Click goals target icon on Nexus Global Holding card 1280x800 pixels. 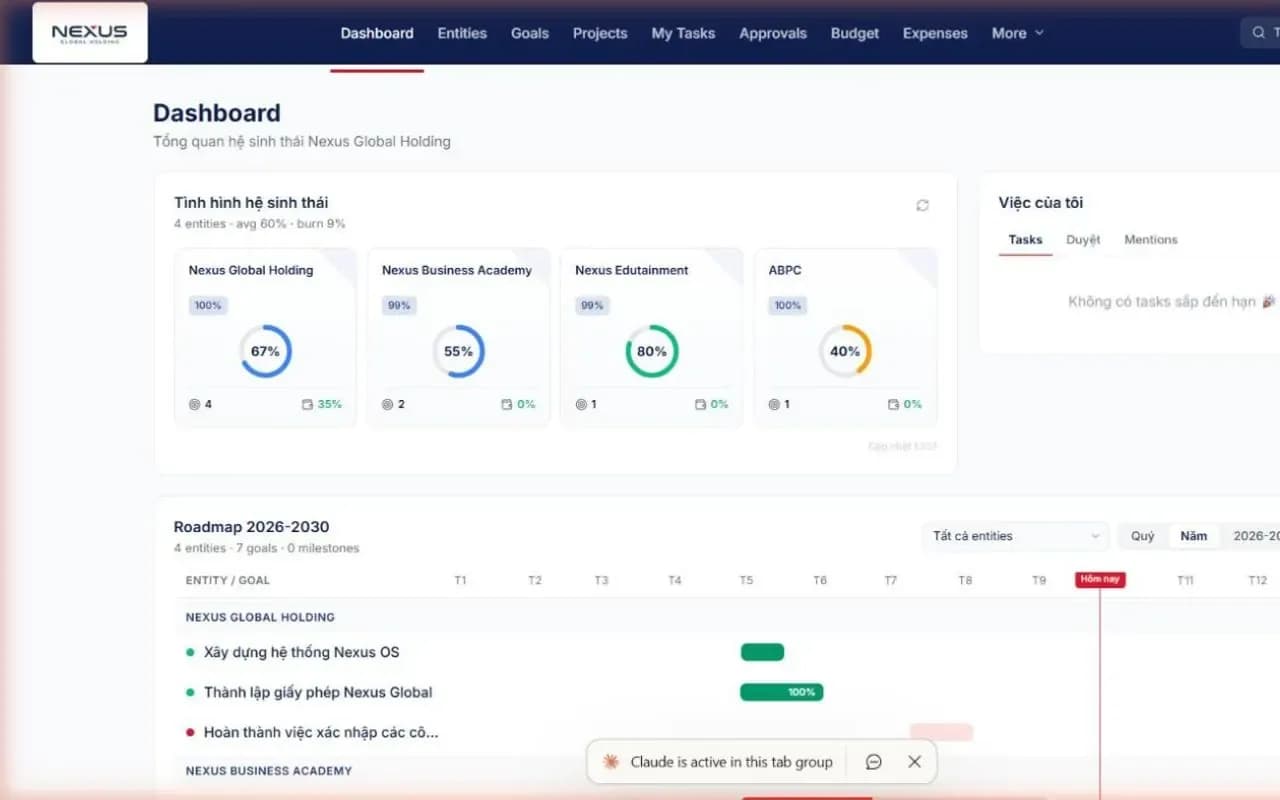195,404
